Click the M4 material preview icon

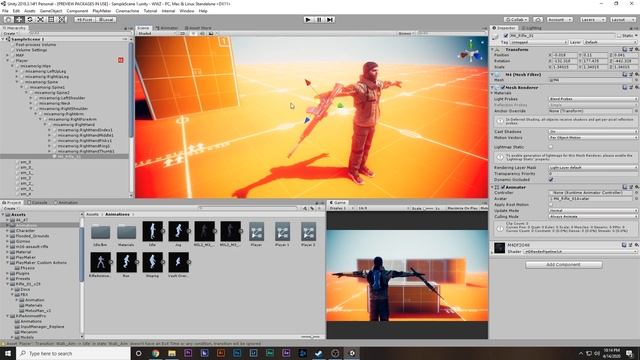pyautogui.click(x=500, y=248)
